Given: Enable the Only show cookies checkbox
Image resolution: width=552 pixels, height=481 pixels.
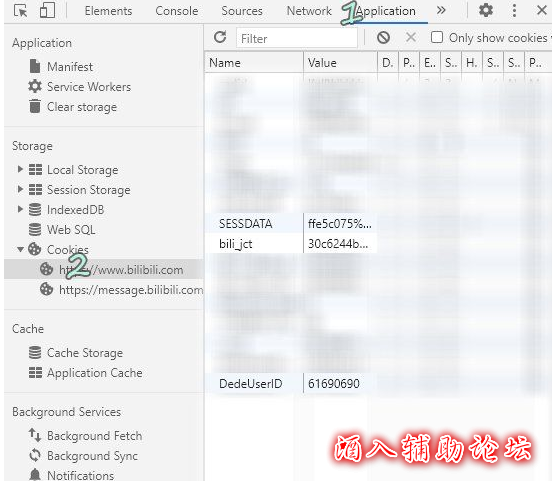Looking at the screenshot, I should [x=437, y=37].
